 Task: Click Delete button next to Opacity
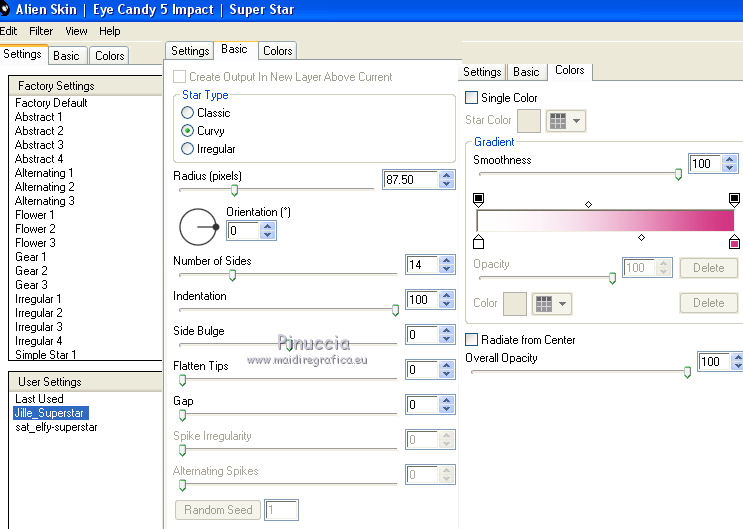tap(708, 268)
